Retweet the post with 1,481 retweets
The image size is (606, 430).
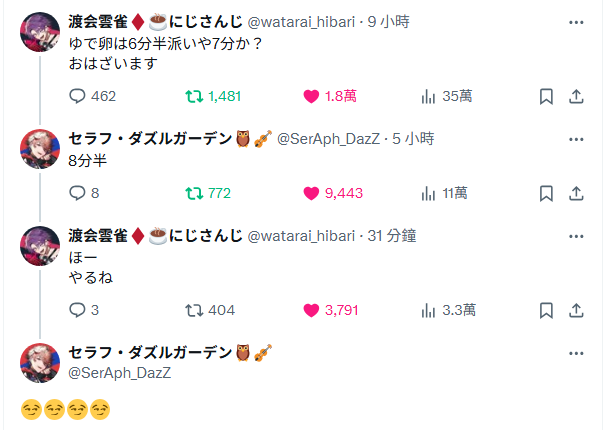pos(195,96)
